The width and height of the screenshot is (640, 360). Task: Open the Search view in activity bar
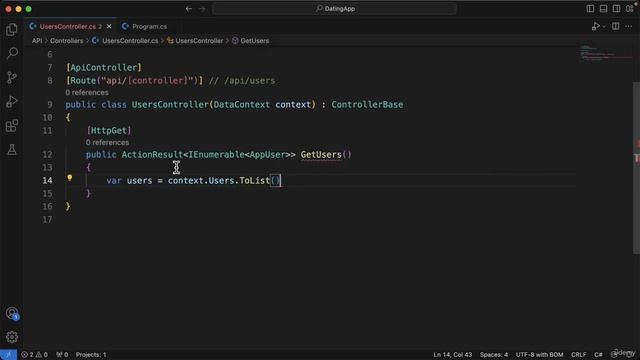pyautogui.click(x=12, y=53)
